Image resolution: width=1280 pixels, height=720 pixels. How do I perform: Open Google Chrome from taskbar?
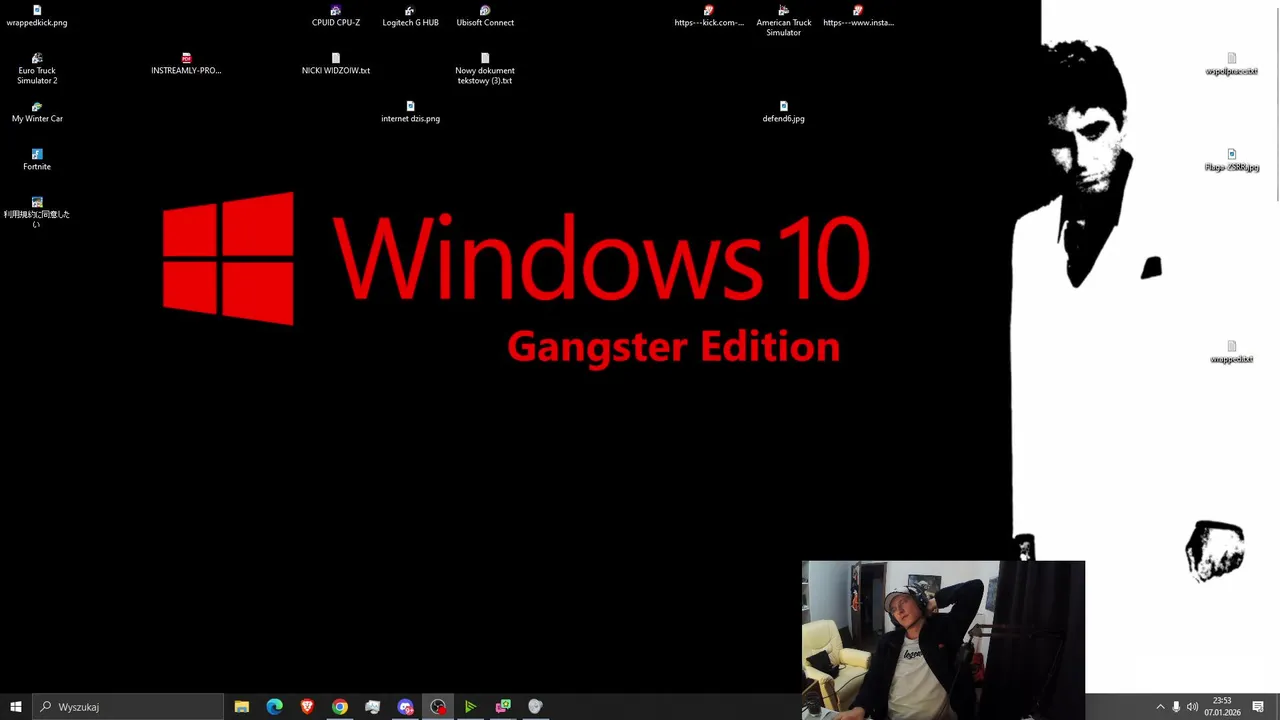coord(340,707)
